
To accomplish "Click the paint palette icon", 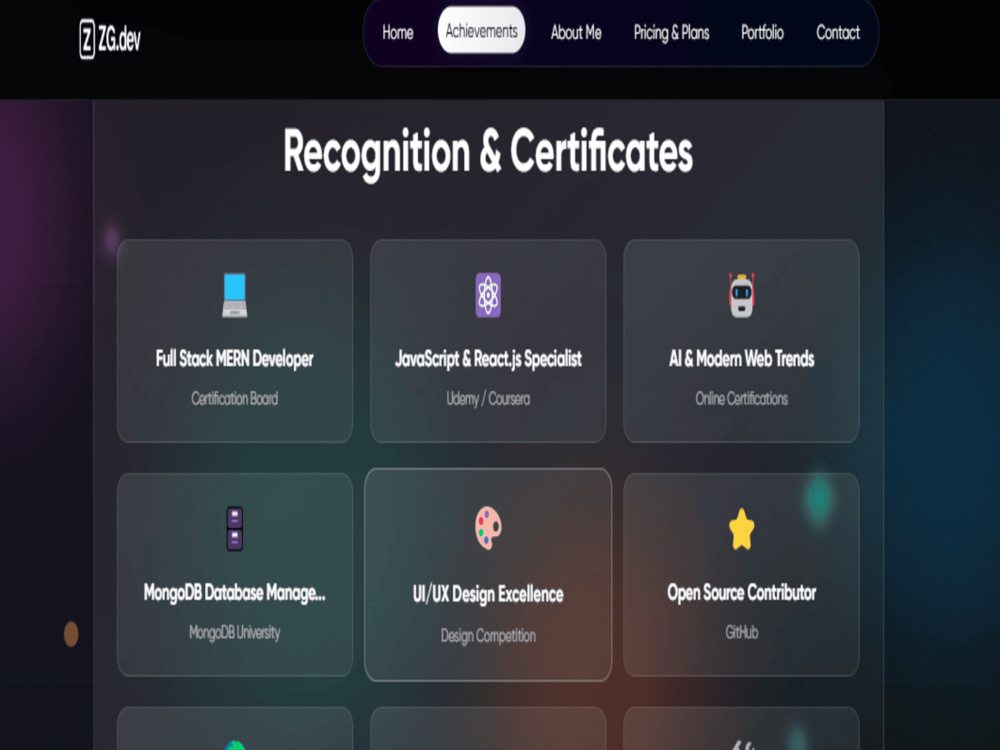I will click(488, 528).
